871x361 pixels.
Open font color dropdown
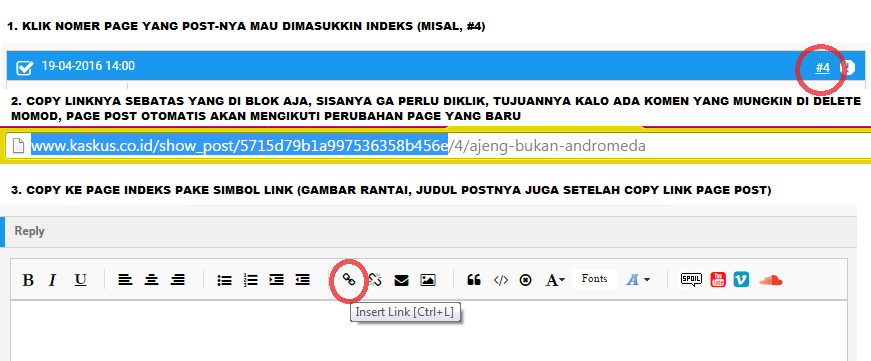click(638, 280)
